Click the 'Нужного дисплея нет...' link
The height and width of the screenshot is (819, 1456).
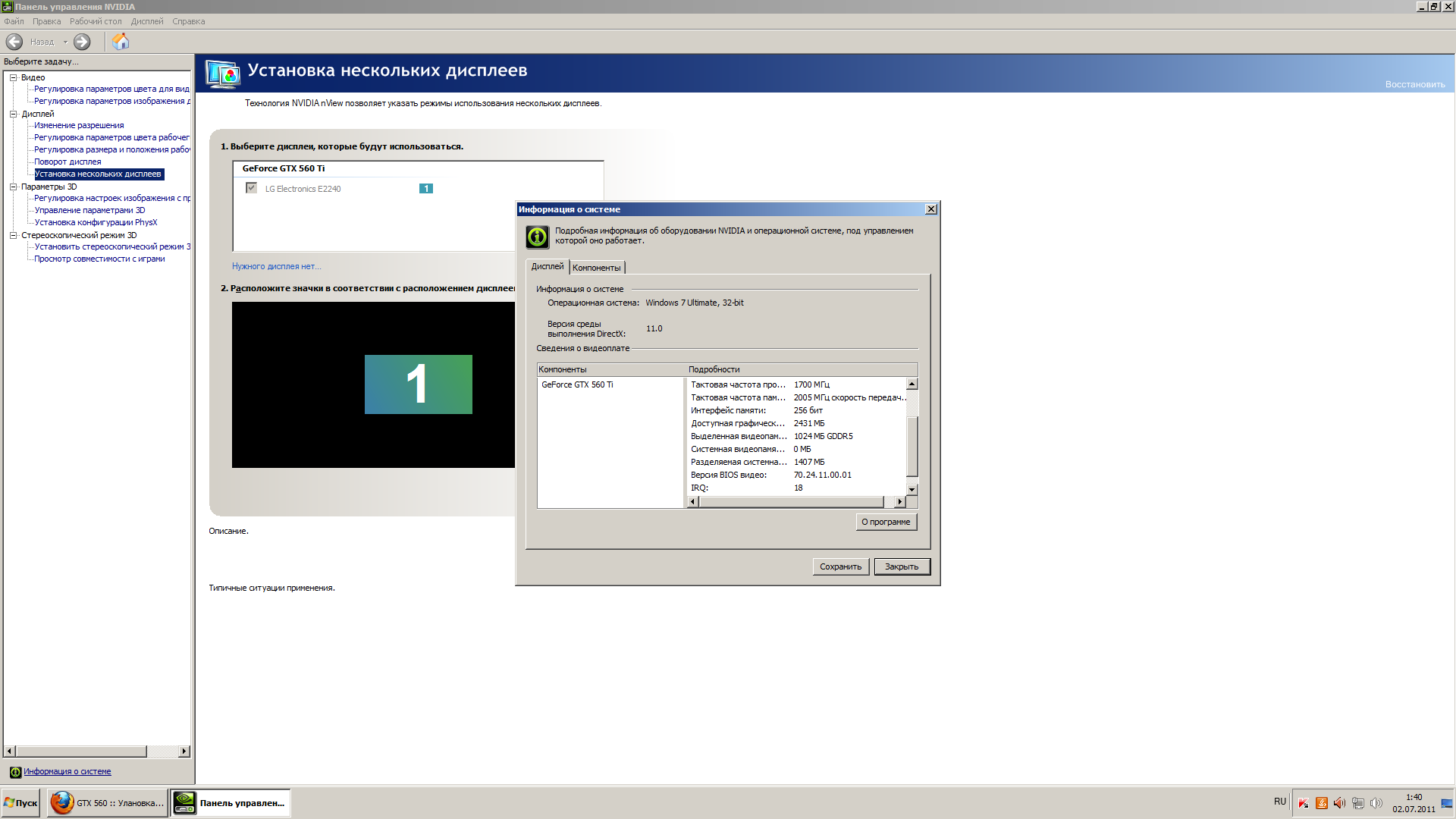tap(276, 266)
